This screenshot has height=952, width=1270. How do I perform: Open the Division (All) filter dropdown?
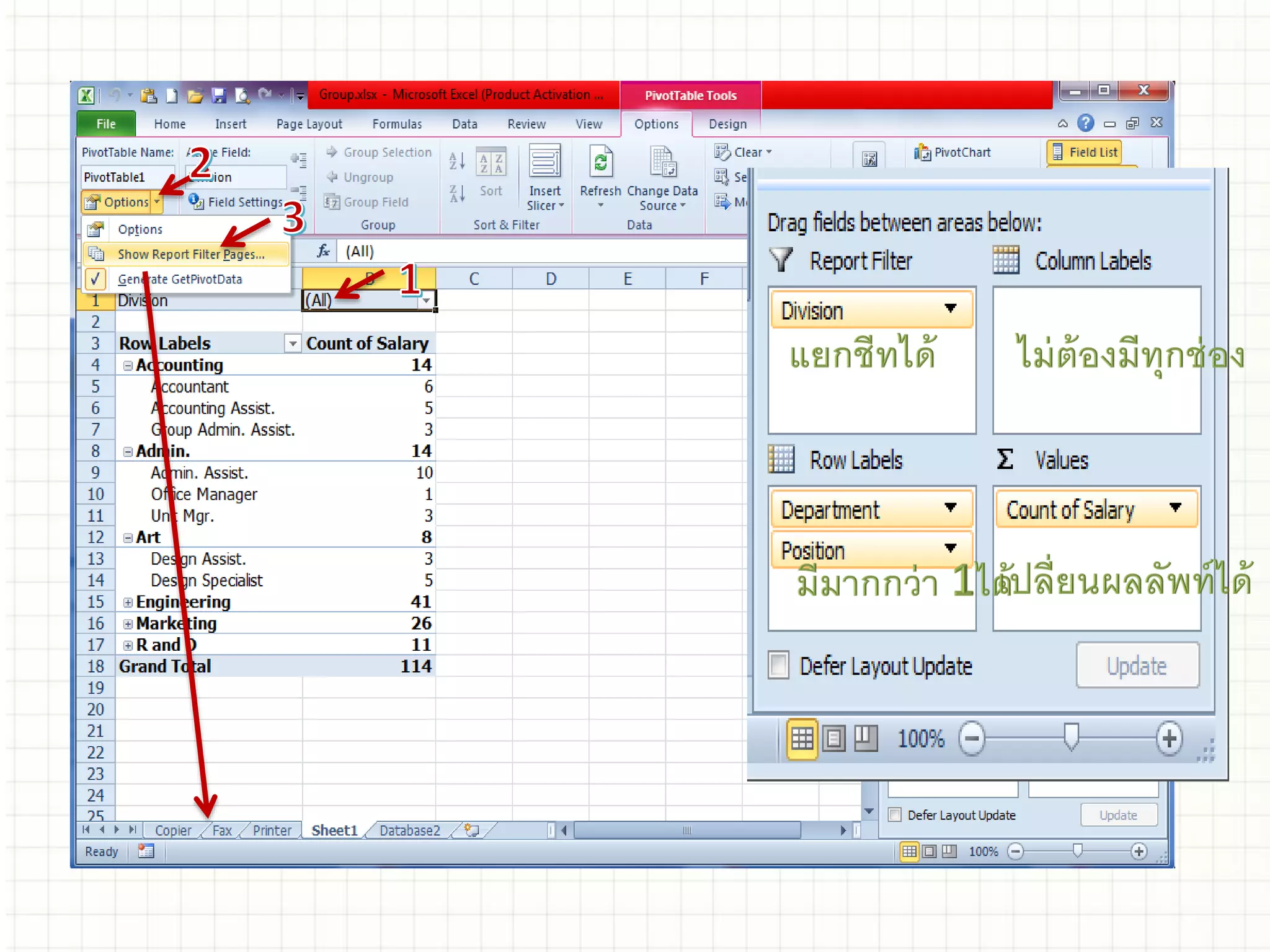[x=427, y=301]
